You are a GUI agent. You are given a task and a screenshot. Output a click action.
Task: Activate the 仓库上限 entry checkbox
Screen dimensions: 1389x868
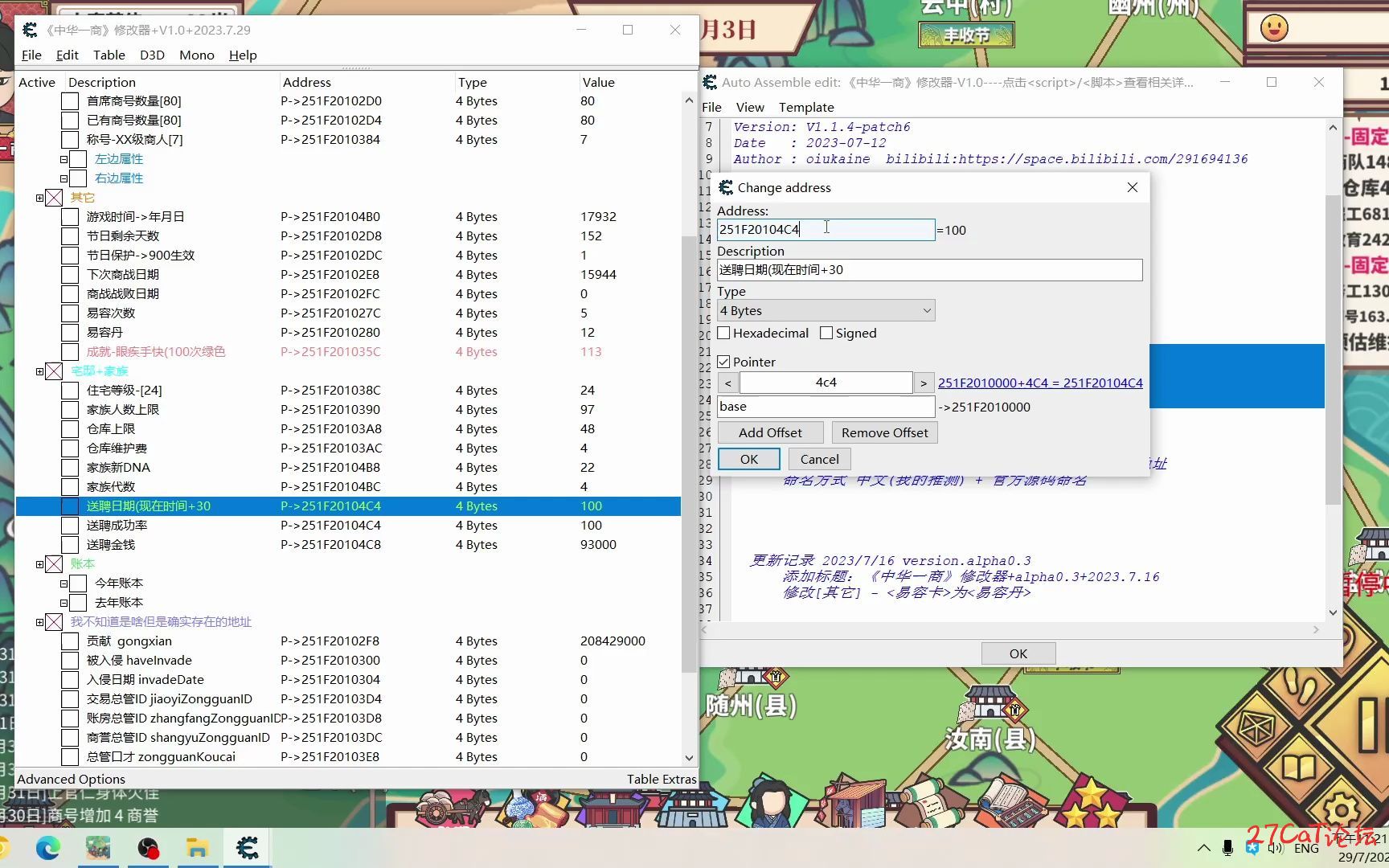coord(70,429)
